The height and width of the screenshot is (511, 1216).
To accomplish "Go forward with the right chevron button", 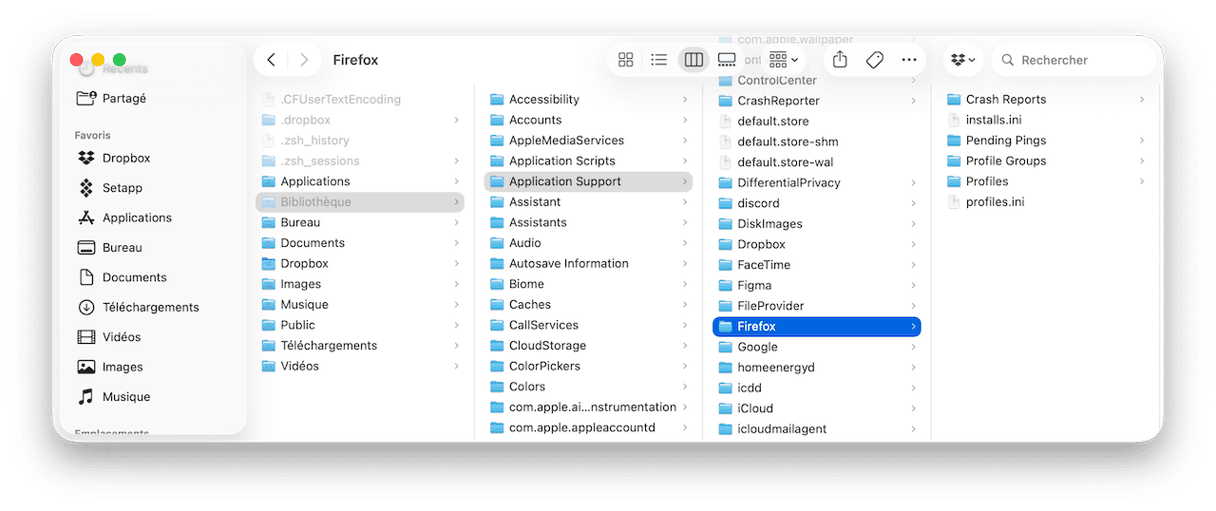I will 304,60.
